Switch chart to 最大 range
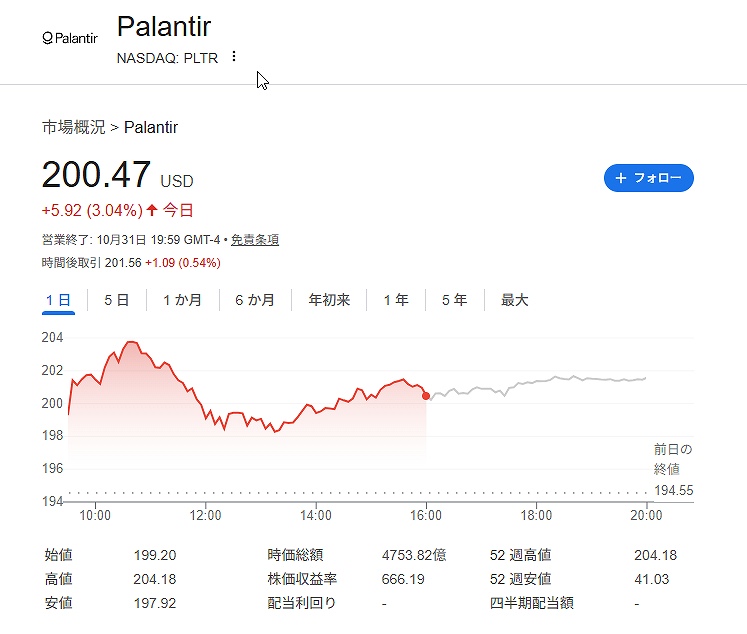747x634 pixels. click(514, 300)
